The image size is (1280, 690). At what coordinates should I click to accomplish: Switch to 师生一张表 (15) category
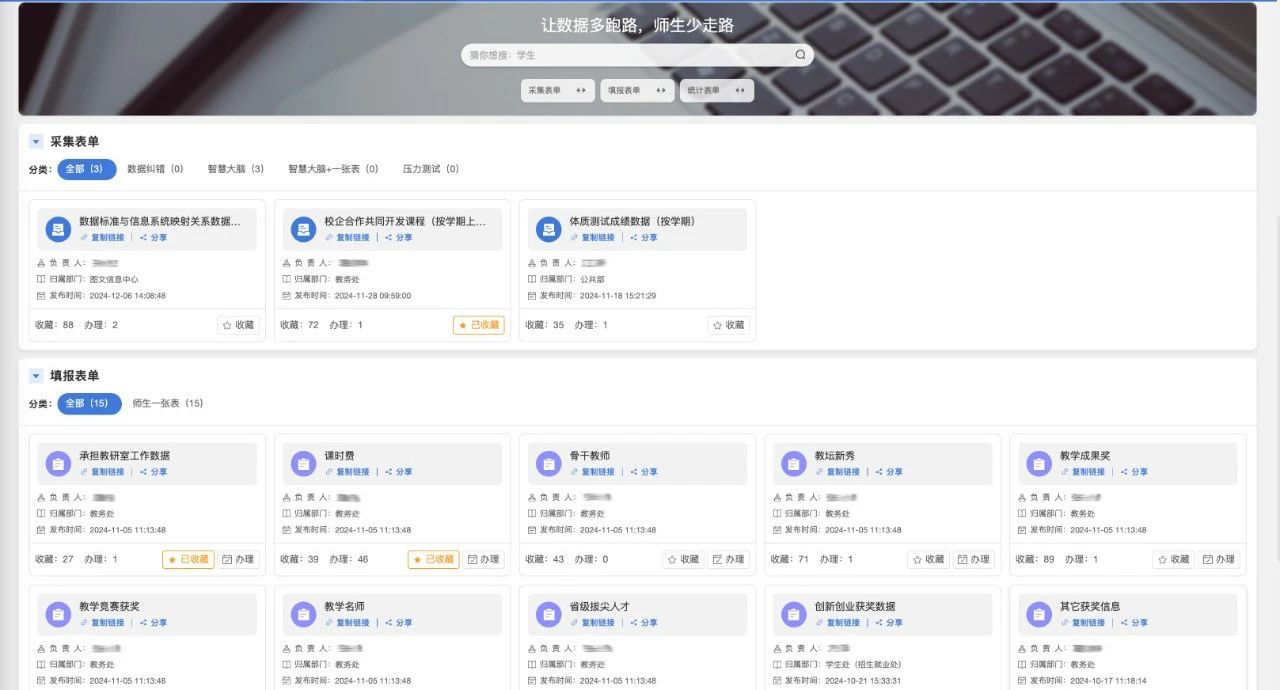coord(167,403)
